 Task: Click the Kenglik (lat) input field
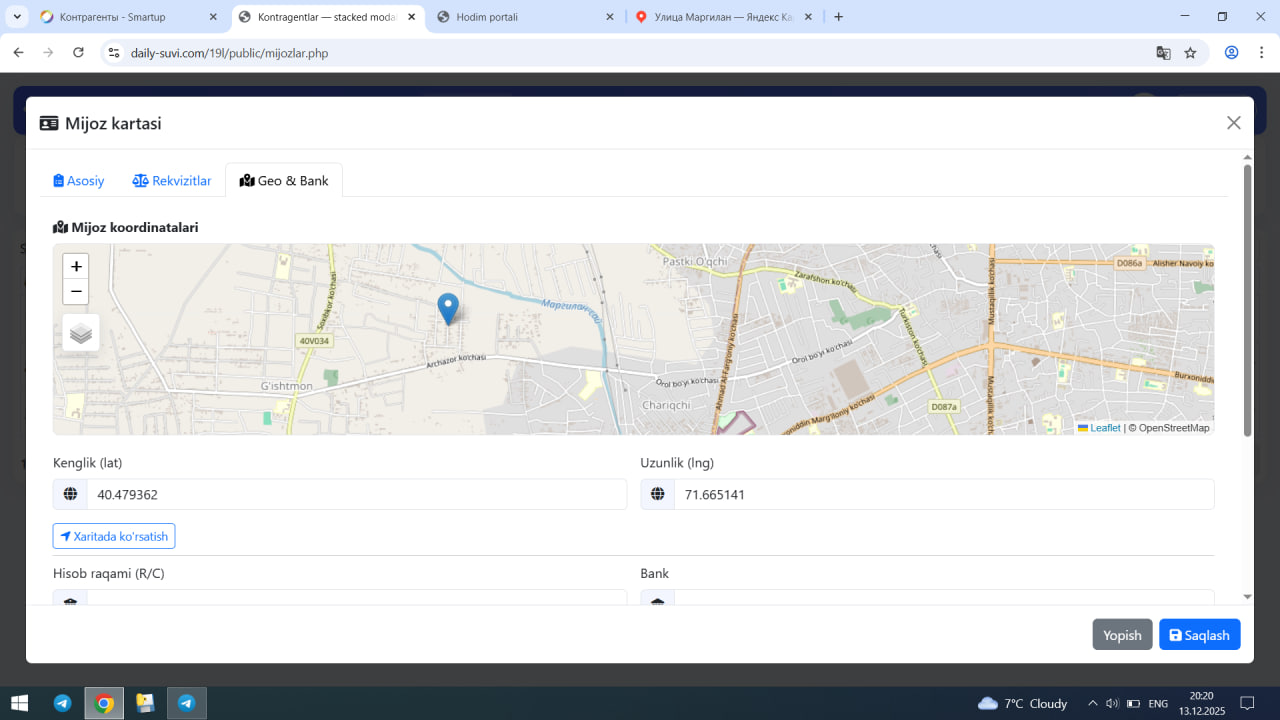coord(356,494)
